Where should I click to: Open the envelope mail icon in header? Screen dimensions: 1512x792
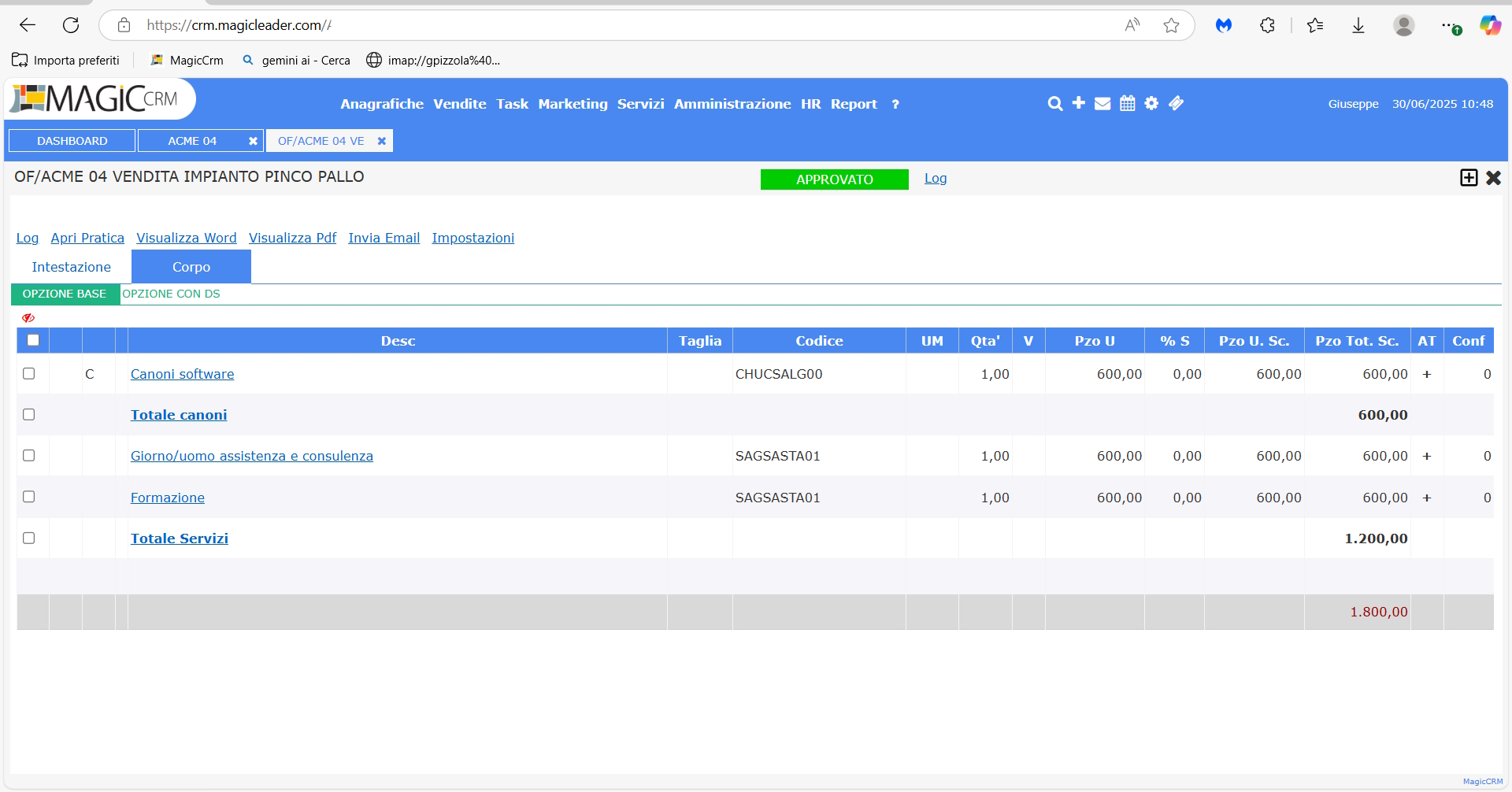click(1102, 104)
